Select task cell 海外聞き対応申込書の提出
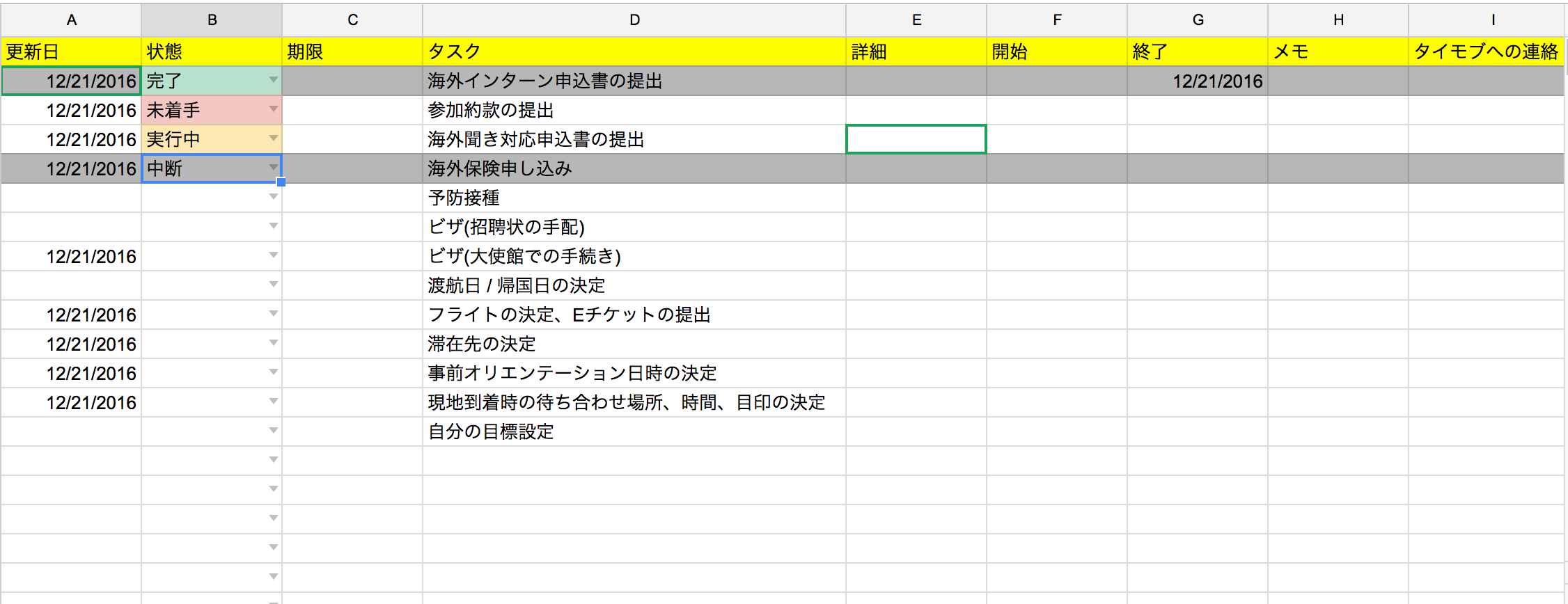 coord(634,139)
